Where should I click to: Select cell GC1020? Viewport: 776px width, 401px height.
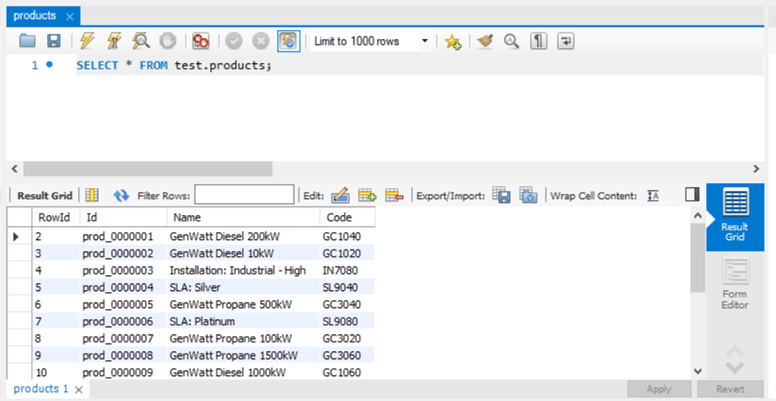347,253
